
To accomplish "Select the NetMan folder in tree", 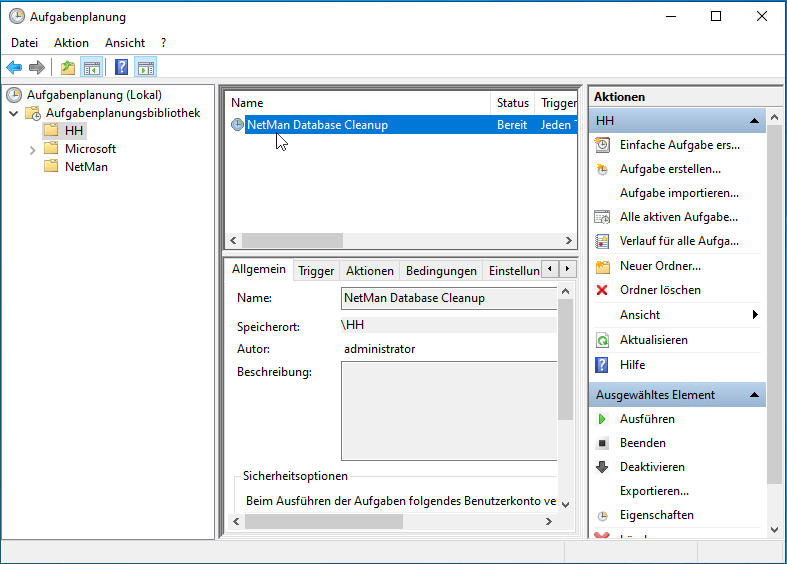I will (x=86, y=167).
